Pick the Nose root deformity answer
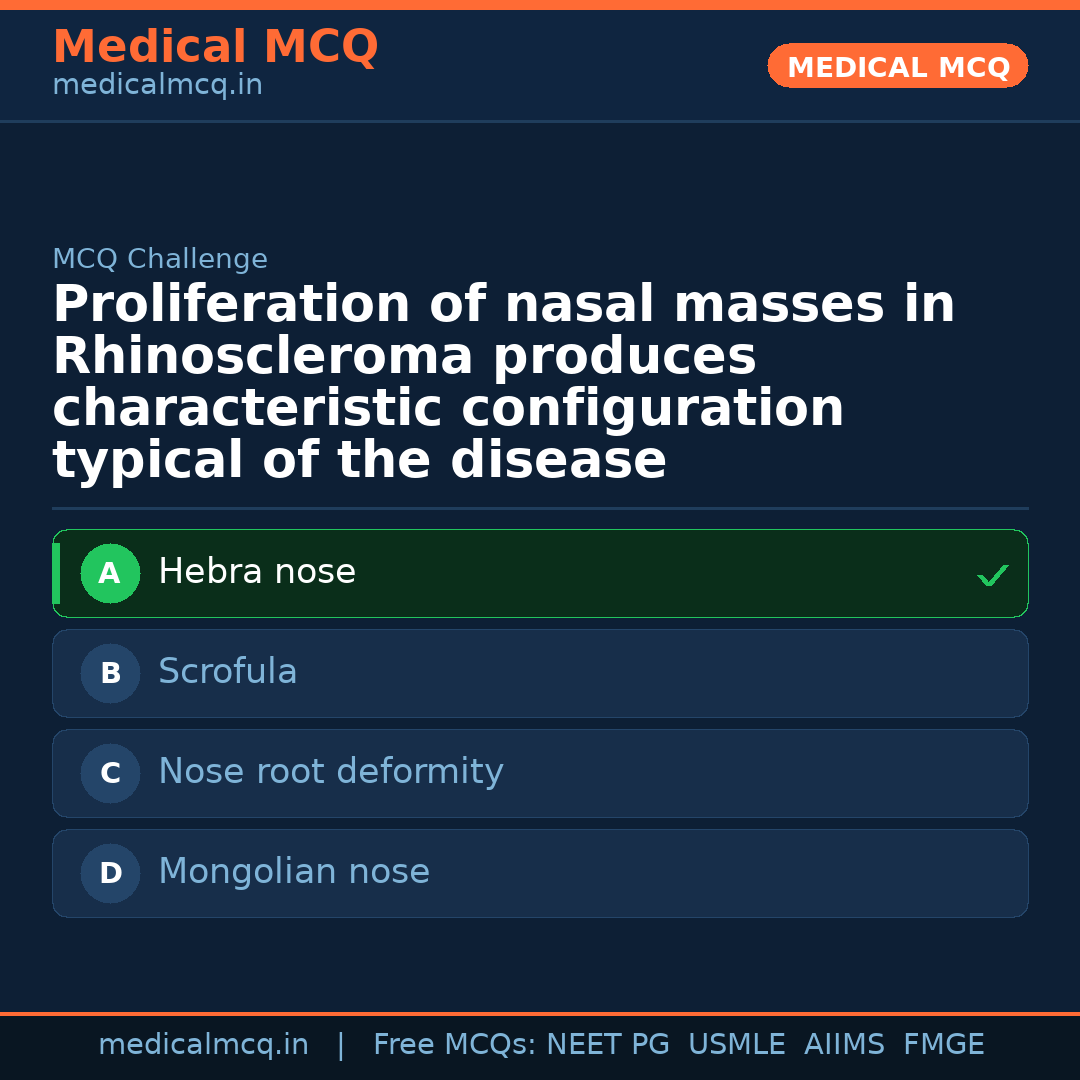Screen dimensions: 1080x1080 [x=331, y=772]
